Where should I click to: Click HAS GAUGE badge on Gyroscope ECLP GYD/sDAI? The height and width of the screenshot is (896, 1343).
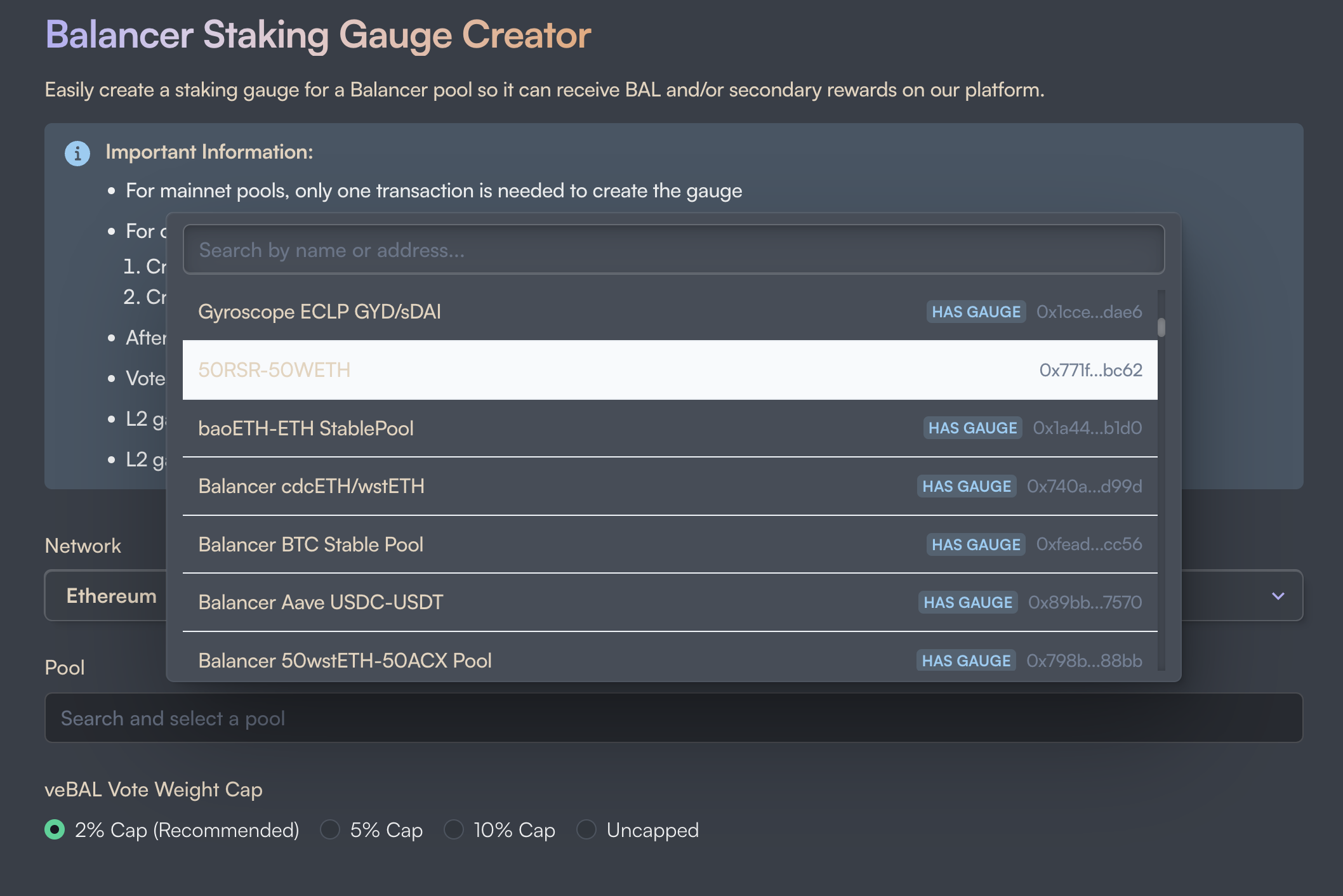[976, 312]
